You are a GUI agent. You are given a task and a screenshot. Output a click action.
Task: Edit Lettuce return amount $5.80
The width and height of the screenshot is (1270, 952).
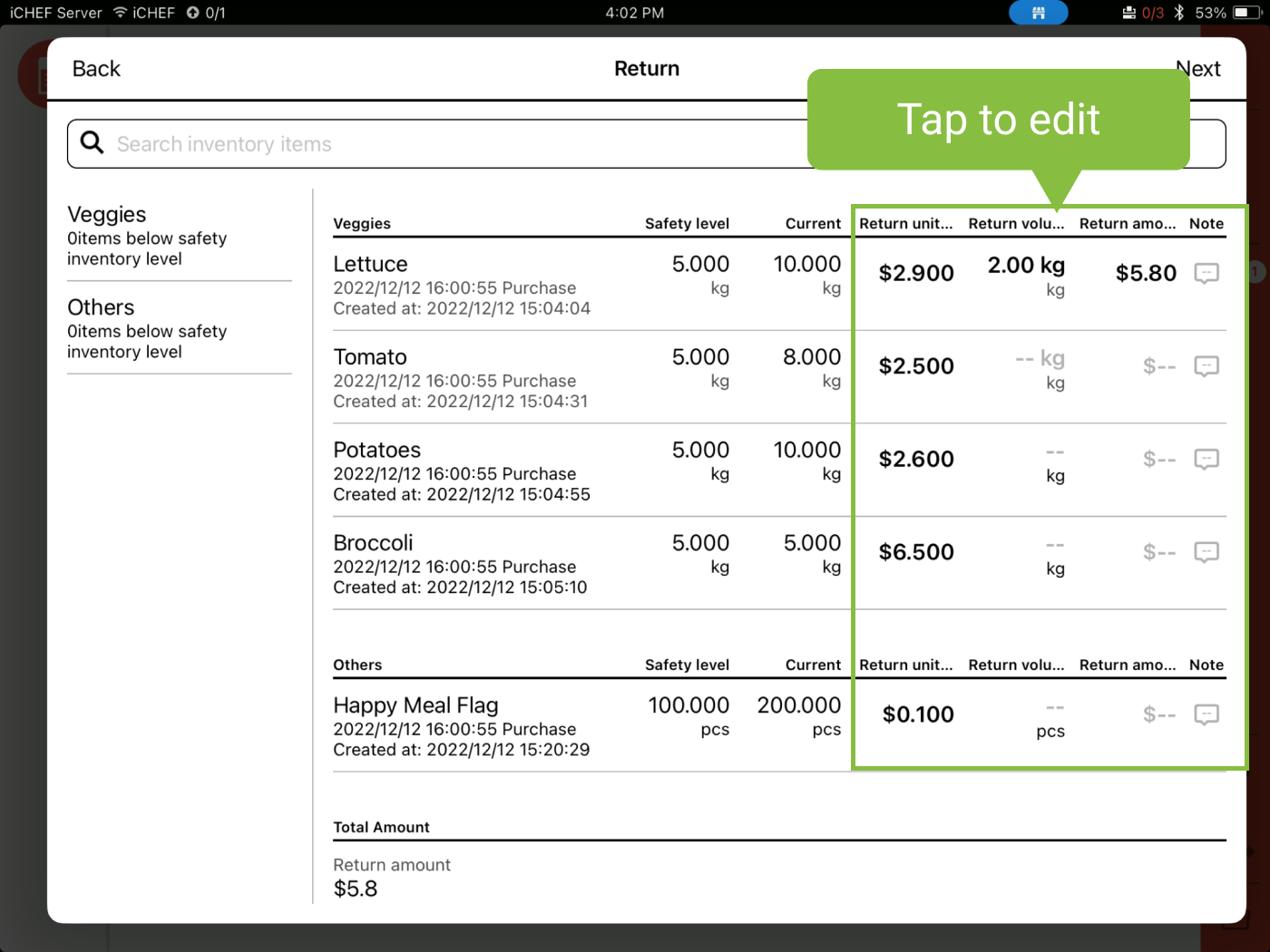coord(1145,273)
